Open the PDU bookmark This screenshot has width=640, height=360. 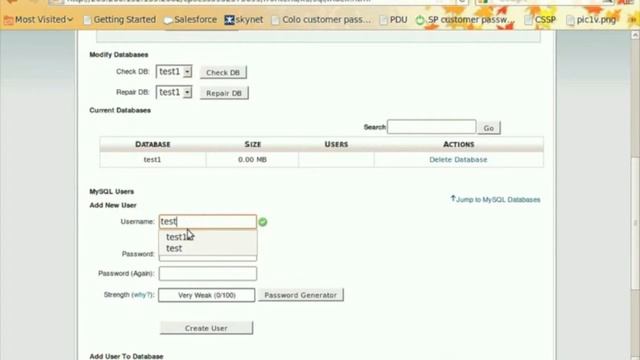393,20
